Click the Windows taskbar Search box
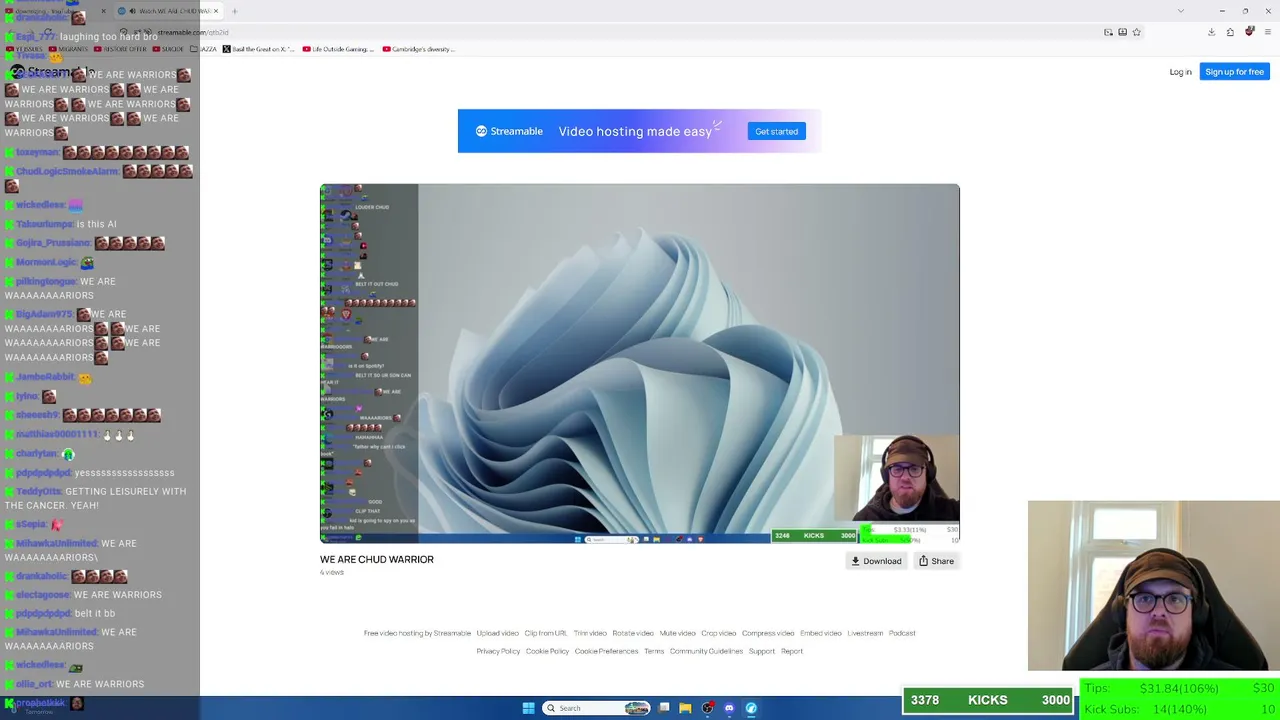Image resolution: width=1280 pixels, height=720 pixels. point(597,708)
